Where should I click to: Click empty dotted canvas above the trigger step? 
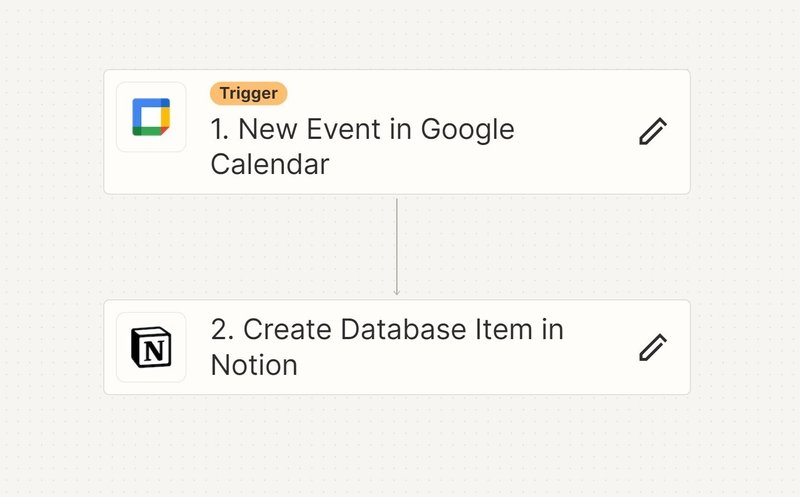397,33
